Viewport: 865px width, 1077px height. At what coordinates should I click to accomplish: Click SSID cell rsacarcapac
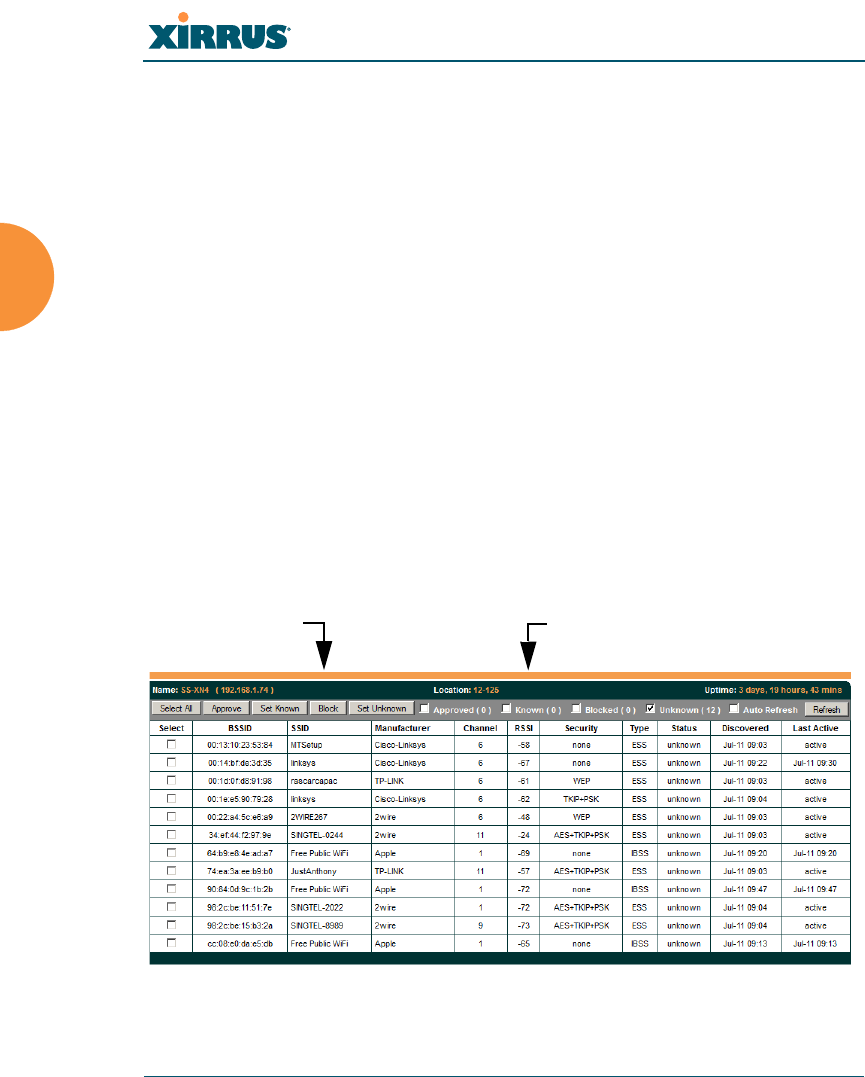313,781
